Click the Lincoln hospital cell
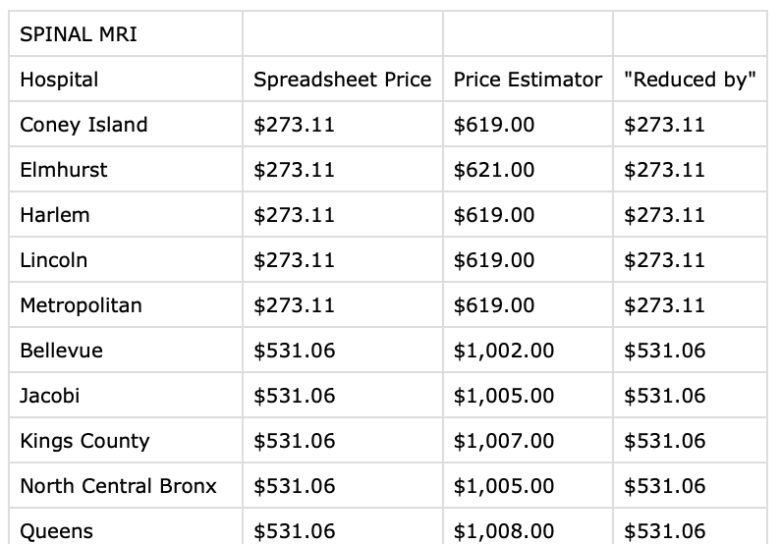780x544 pixels. tap(126, 260)
